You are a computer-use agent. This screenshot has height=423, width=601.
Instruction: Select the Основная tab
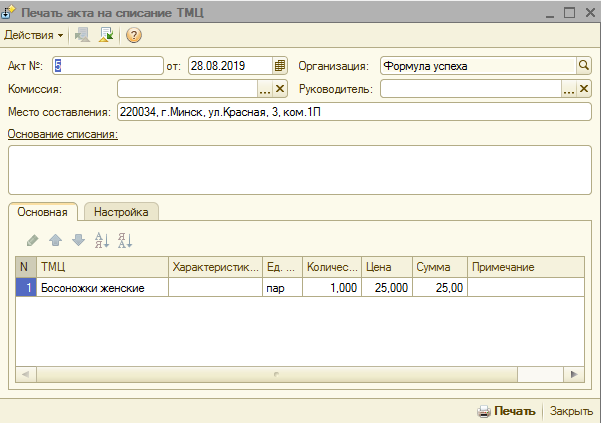[x=43, y=212]
